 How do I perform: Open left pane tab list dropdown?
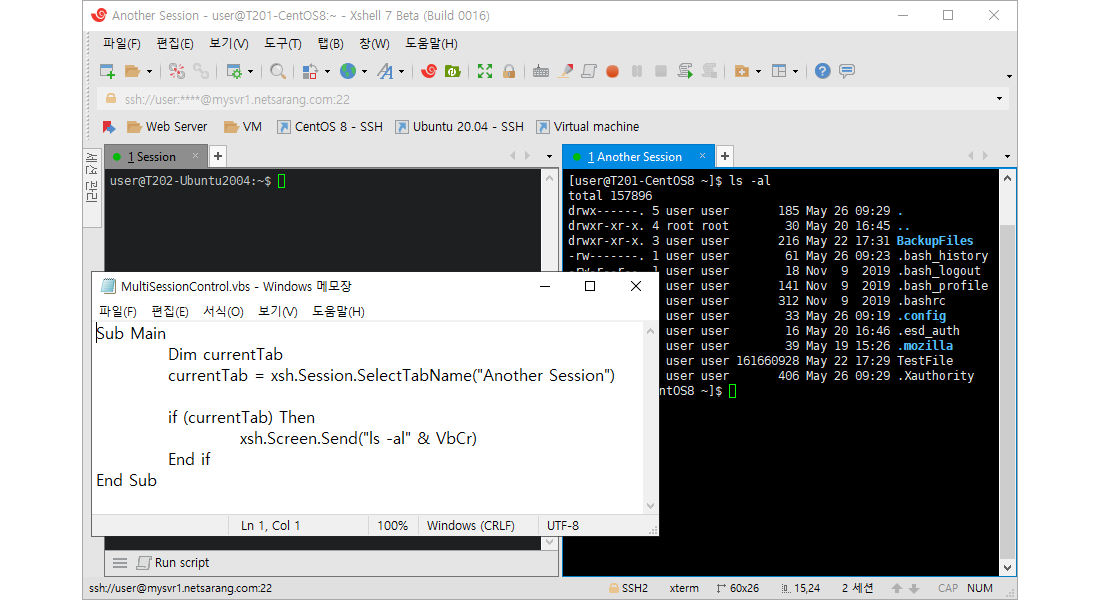549,156
